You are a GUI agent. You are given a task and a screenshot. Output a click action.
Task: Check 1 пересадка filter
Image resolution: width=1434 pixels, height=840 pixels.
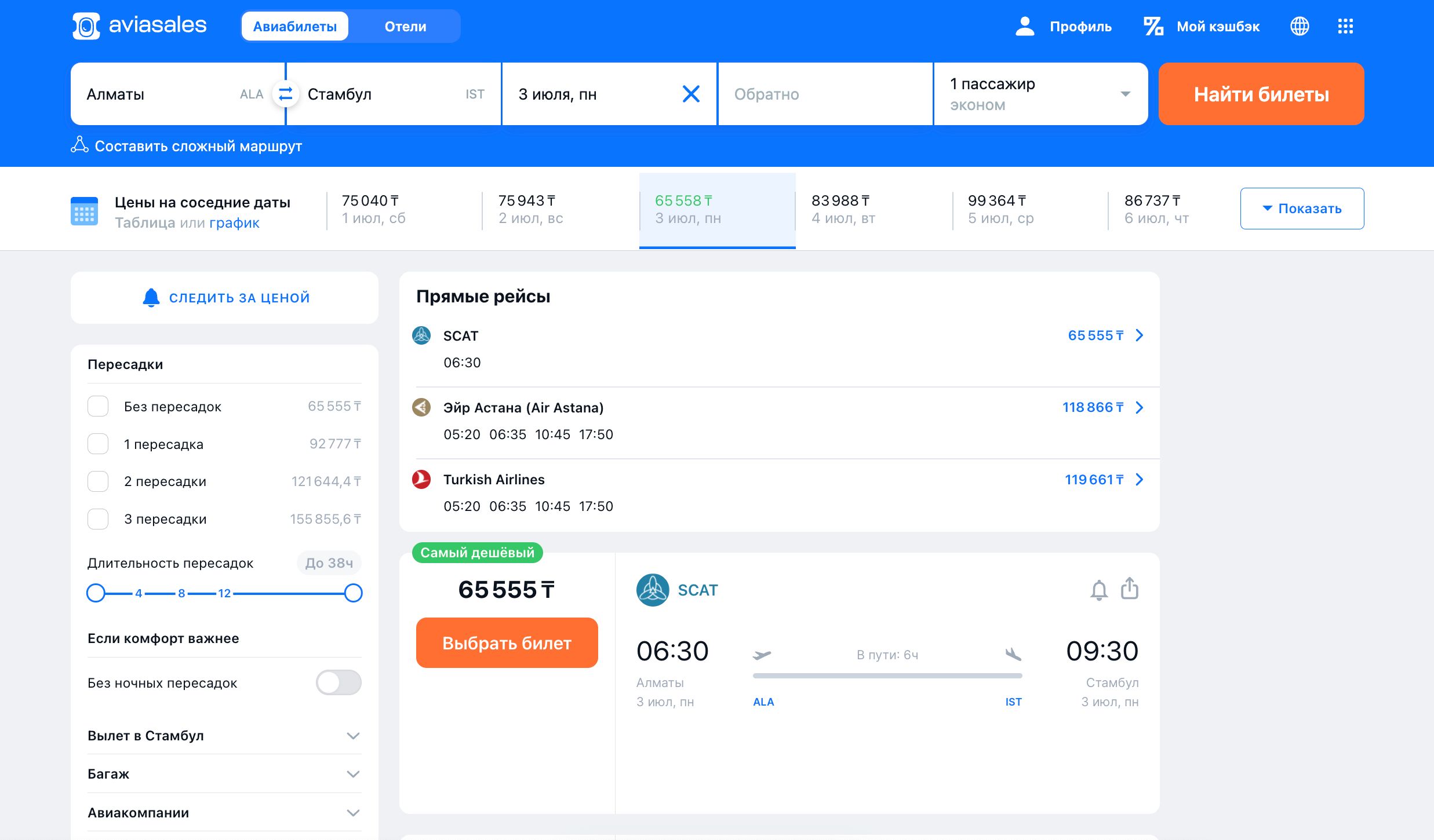tap(98, 444)
